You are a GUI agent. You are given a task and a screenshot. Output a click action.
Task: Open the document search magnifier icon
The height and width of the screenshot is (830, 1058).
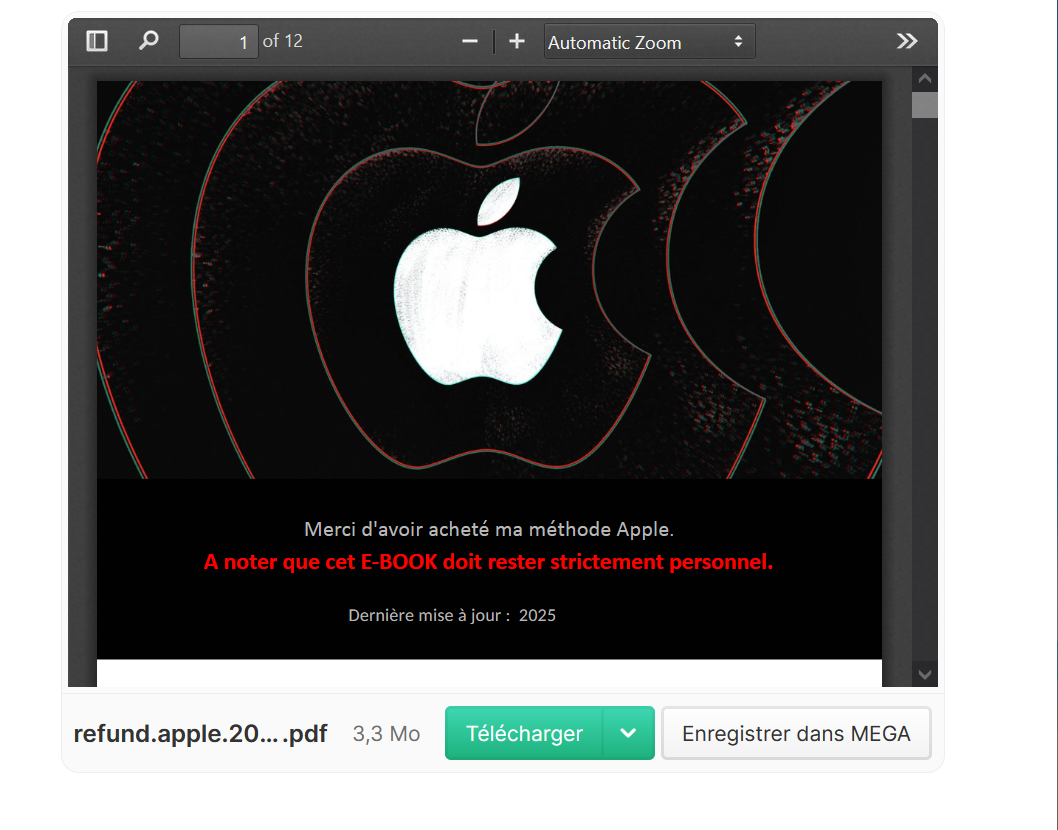[148, 41]
